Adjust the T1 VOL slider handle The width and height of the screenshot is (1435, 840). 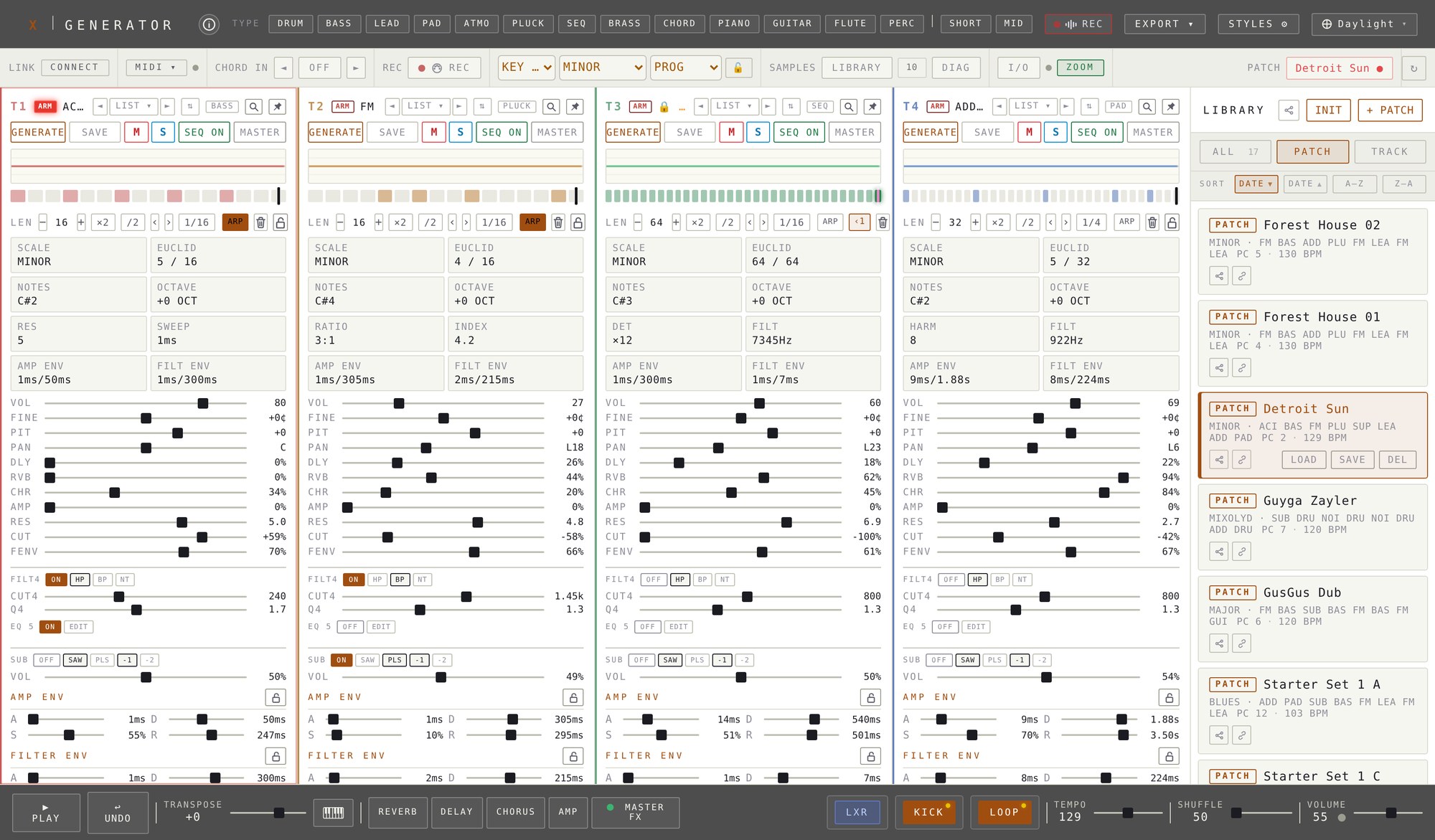(x=203, y=404)
